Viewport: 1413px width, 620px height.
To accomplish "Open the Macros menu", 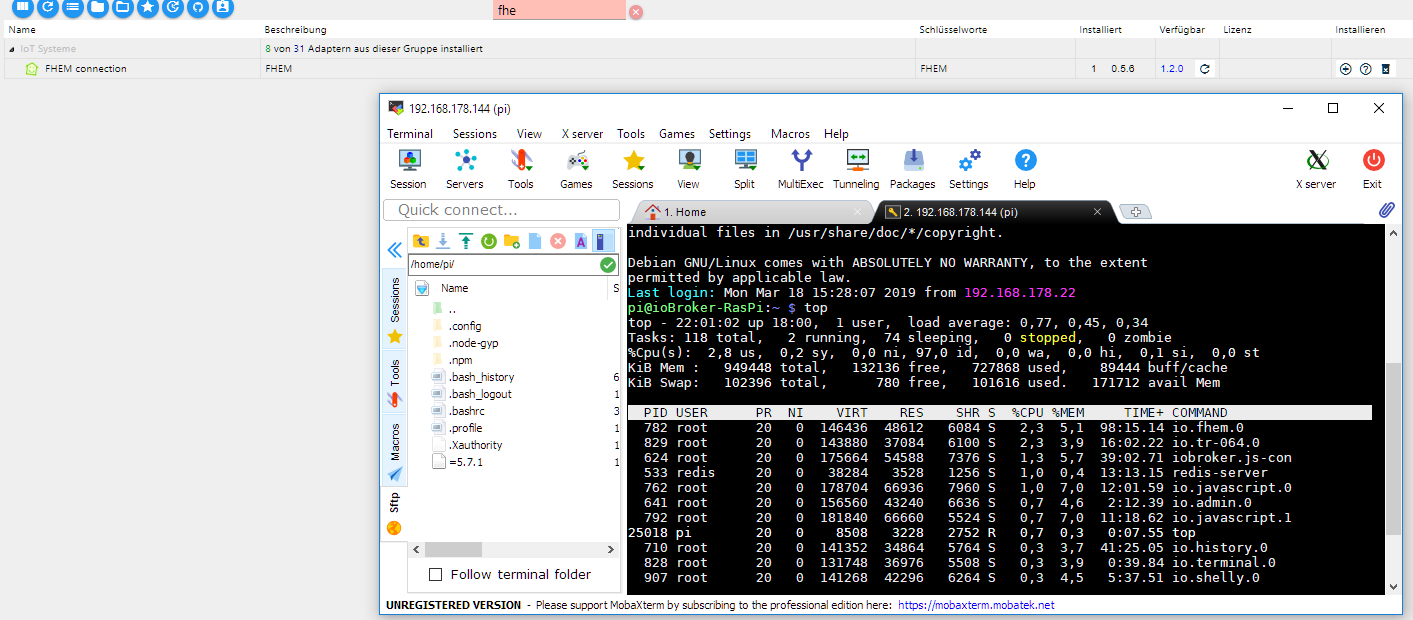I will 790,134.
